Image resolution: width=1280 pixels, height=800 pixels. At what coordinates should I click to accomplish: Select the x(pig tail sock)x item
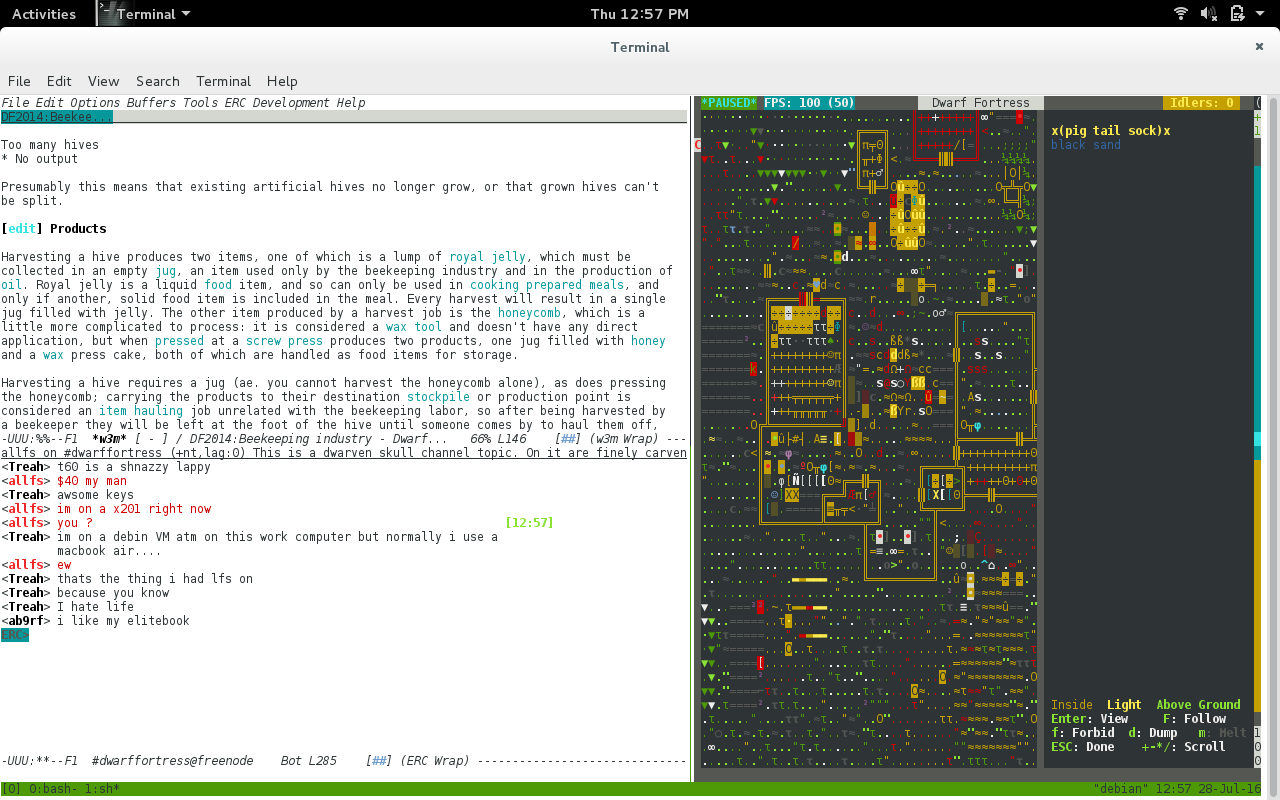click(1111, 131)
